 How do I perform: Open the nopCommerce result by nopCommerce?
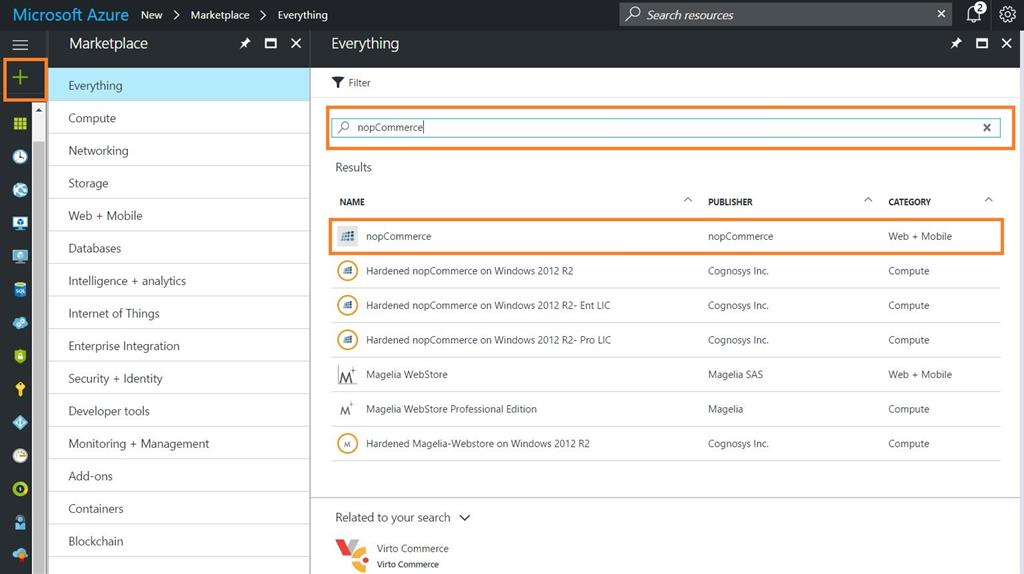tap(399, 236)
